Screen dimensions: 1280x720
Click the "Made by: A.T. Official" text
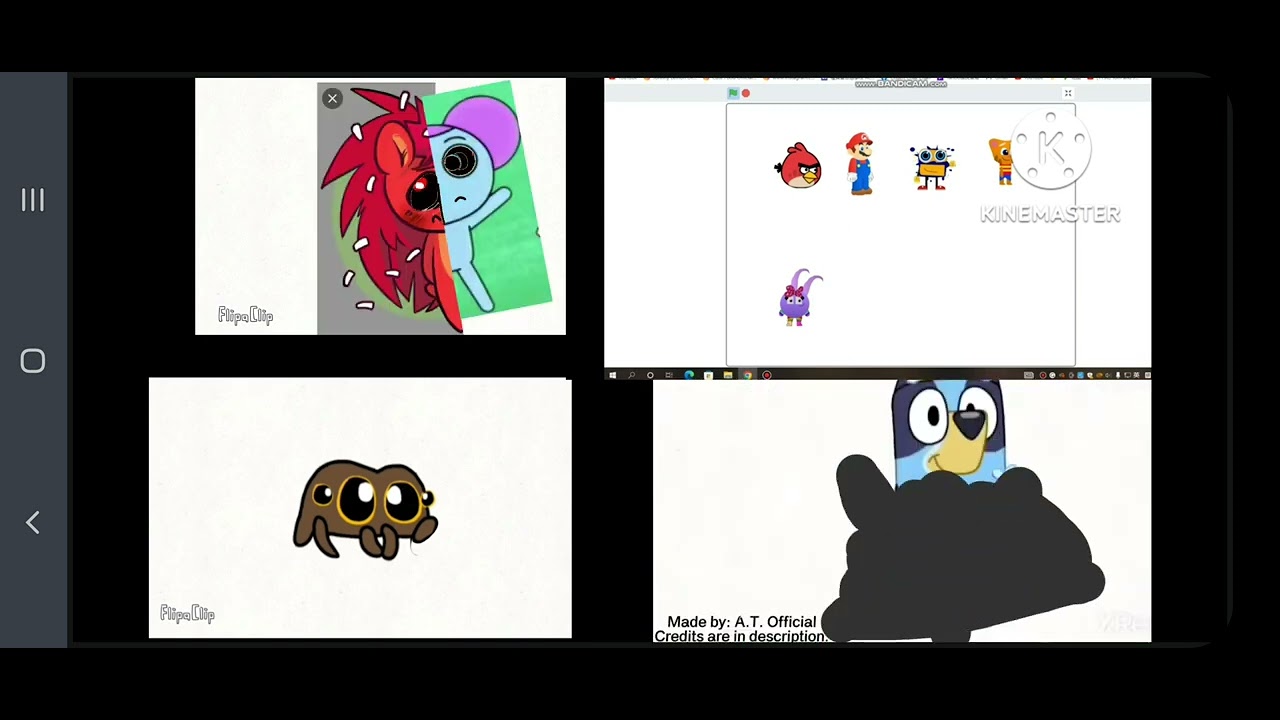click(741, 622)
